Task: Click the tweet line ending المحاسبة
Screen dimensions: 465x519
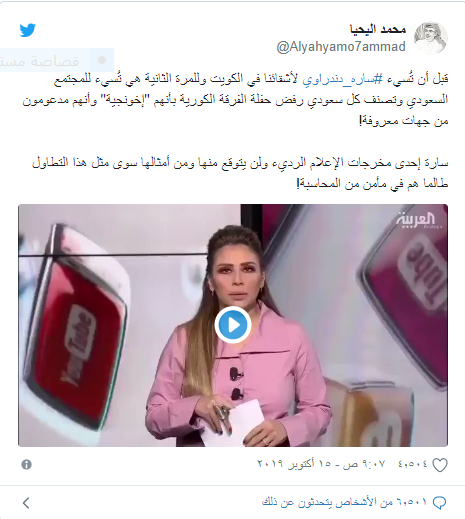Action: (x=372, y=183)
